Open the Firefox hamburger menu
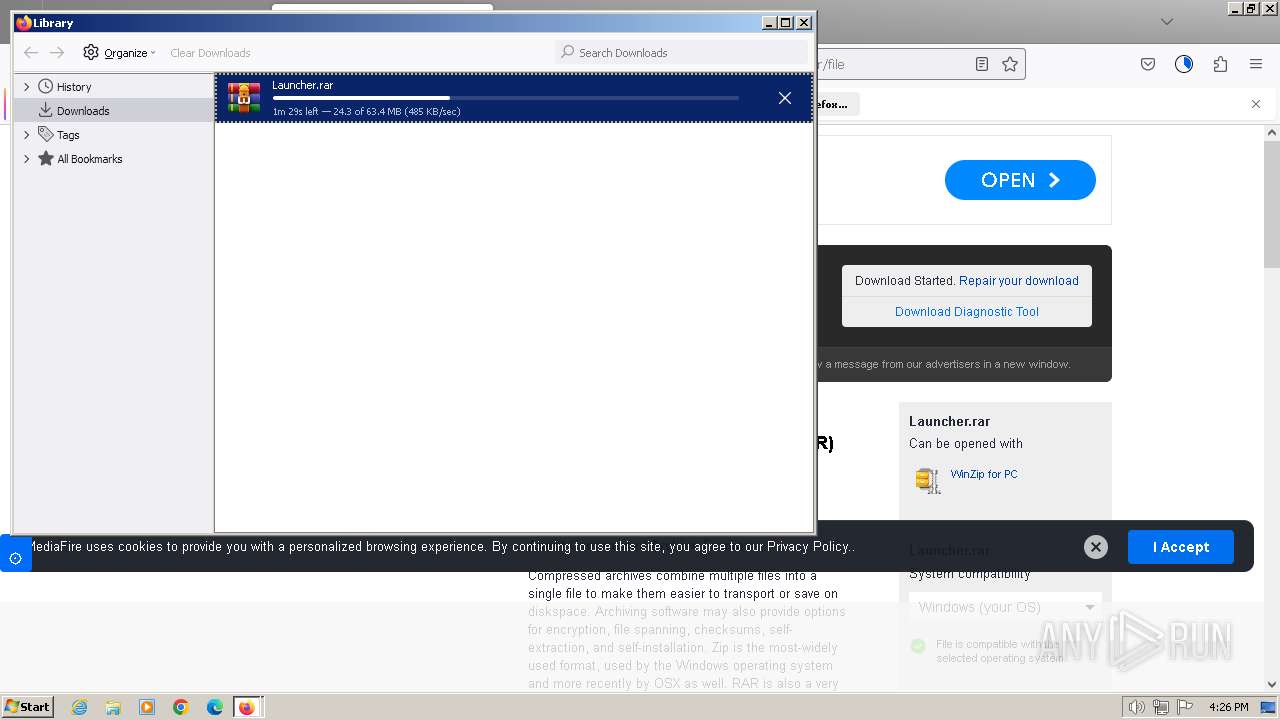Screen dimensions: 1280x720 pos(1256,64)
